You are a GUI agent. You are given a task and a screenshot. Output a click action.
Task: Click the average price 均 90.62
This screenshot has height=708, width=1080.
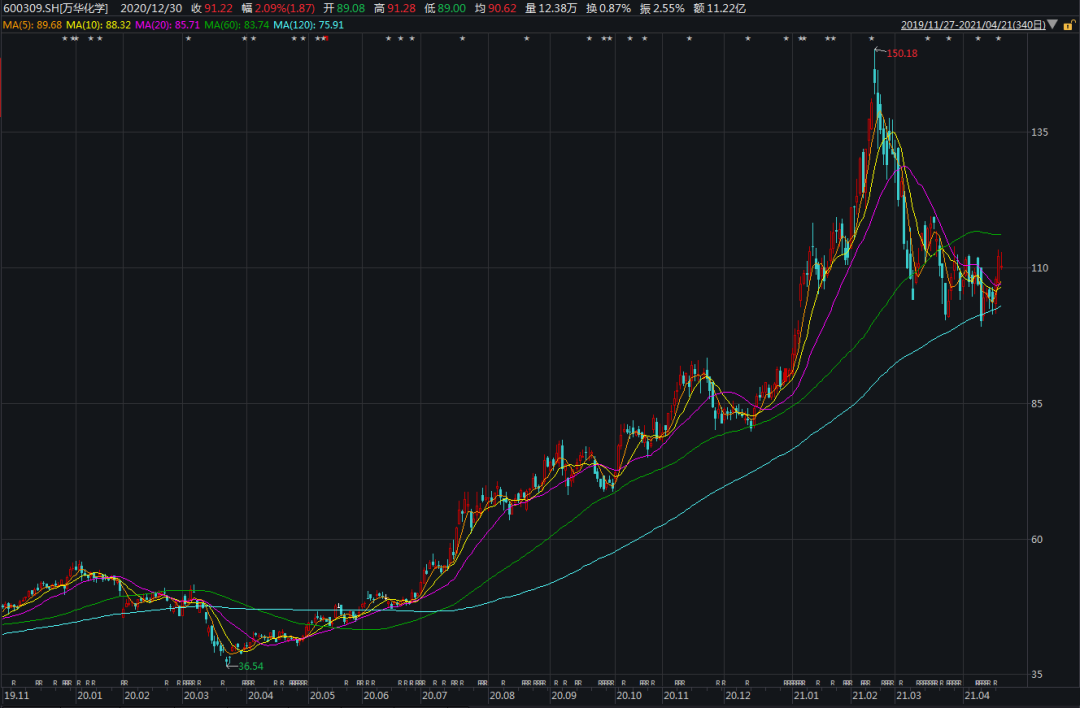pos(496,8)
